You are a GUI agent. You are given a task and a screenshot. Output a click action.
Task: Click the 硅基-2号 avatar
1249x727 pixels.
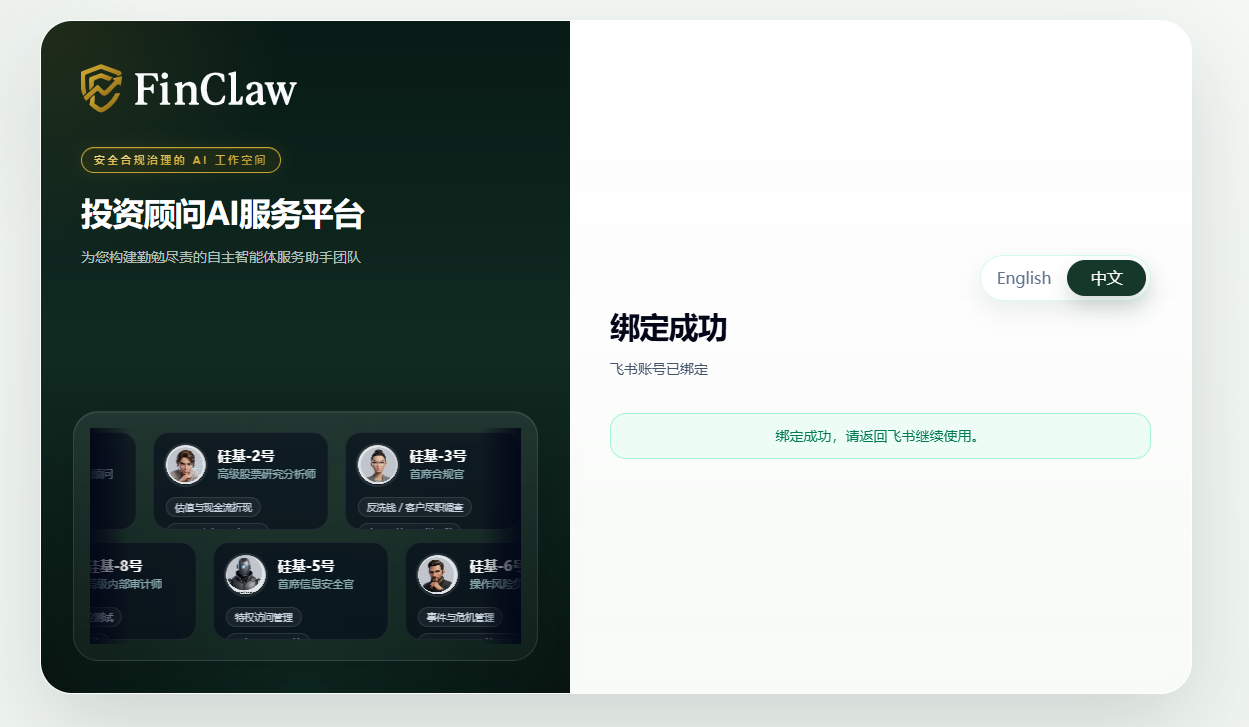pos(186,465)
